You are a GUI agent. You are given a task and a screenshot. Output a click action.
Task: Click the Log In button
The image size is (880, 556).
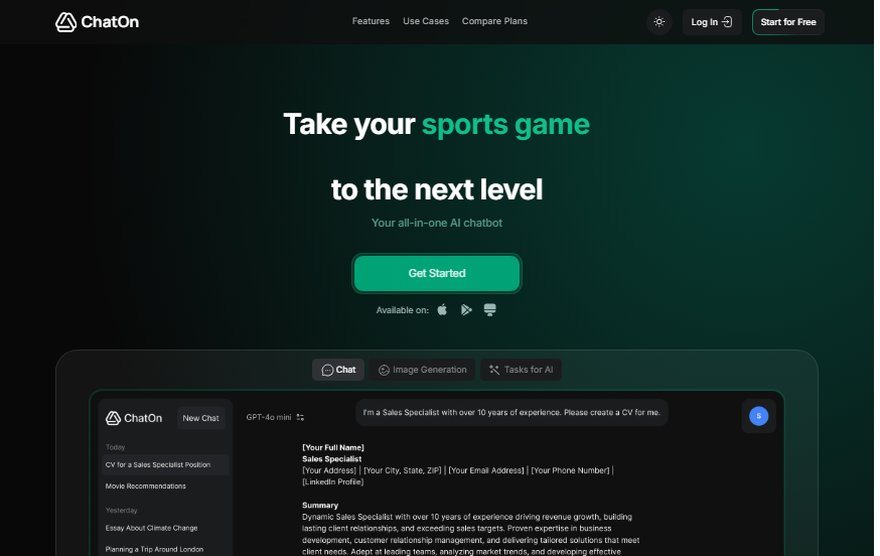[712, 22]
